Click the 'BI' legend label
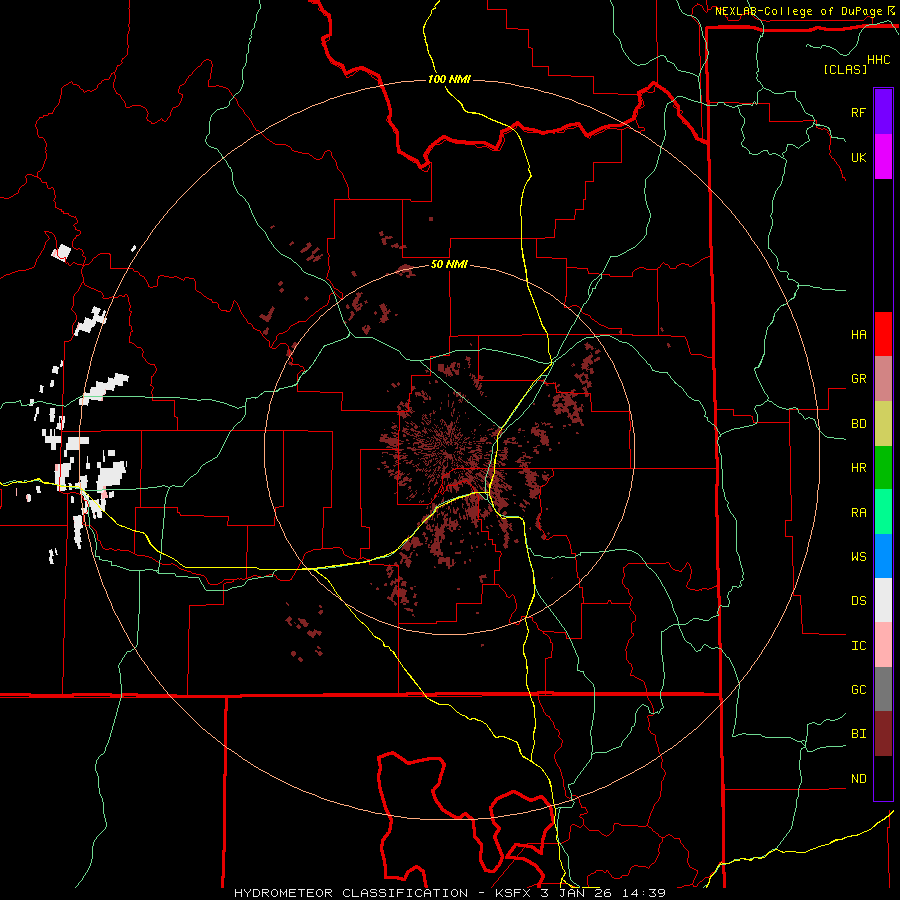 coord(858,734)
